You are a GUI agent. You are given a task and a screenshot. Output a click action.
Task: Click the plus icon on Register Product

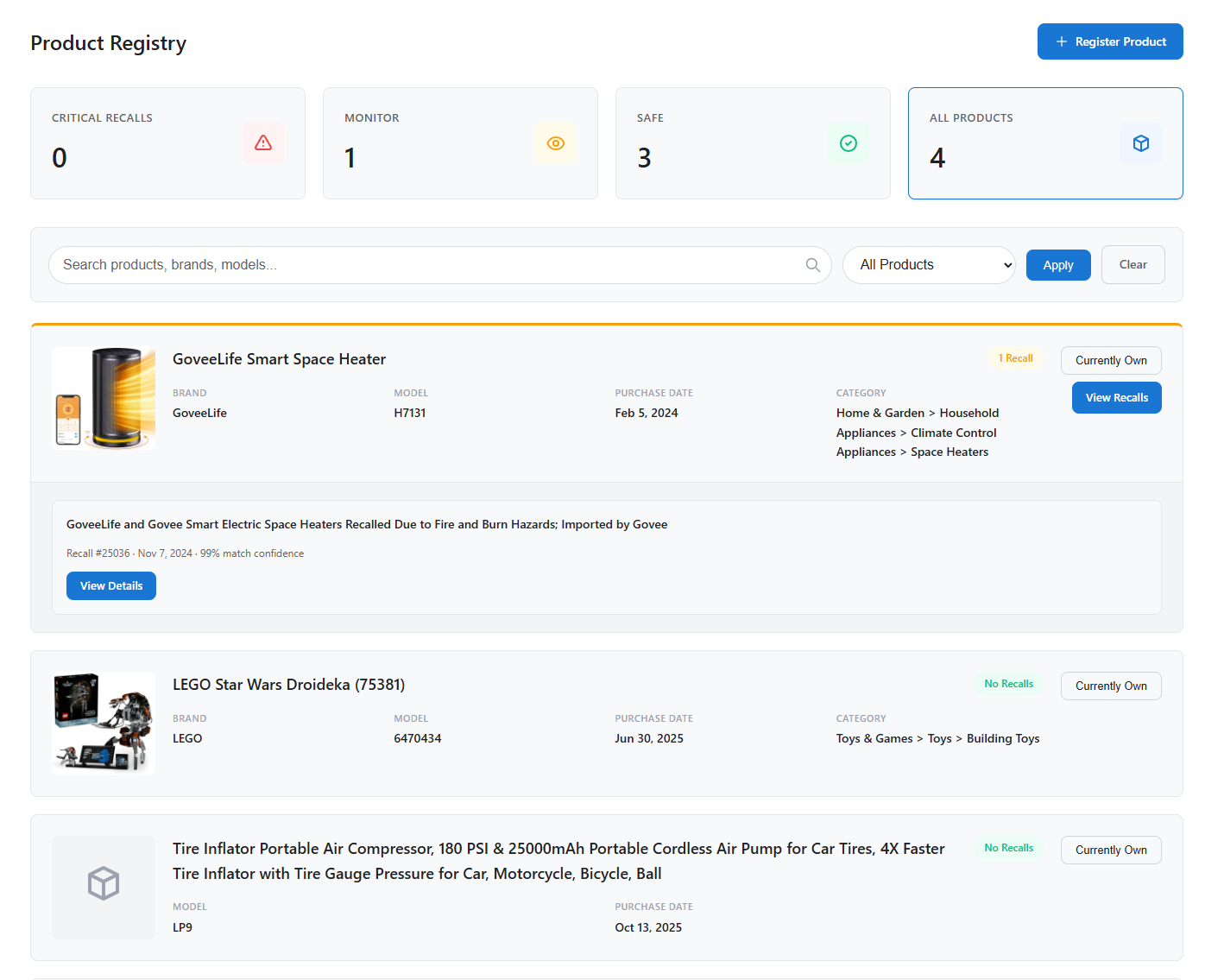[x=1062, y=41]
